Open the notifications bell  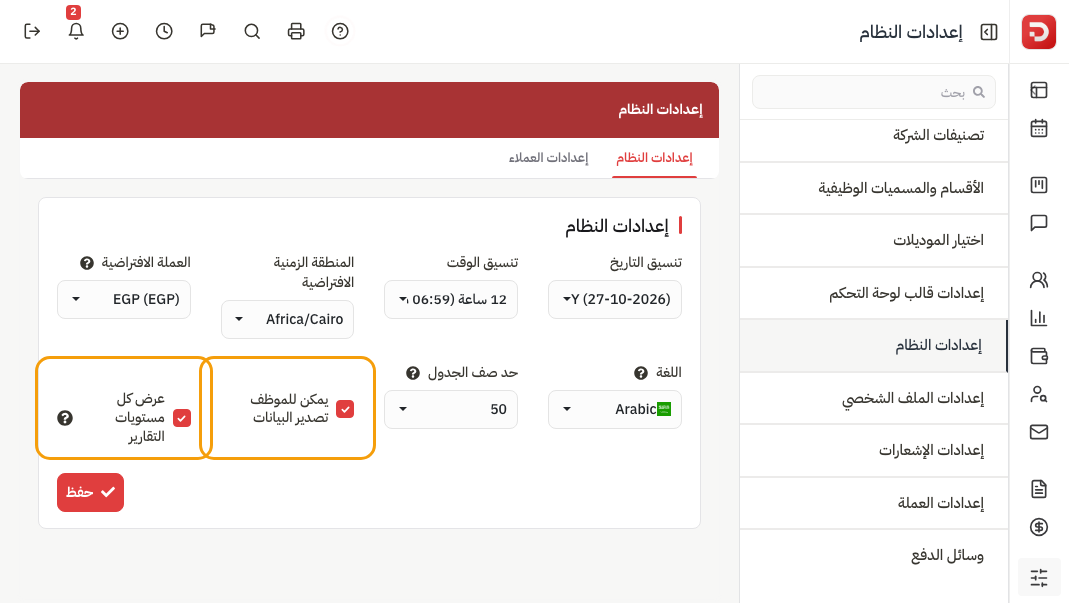pyautogui.click(x=76, y=31)
